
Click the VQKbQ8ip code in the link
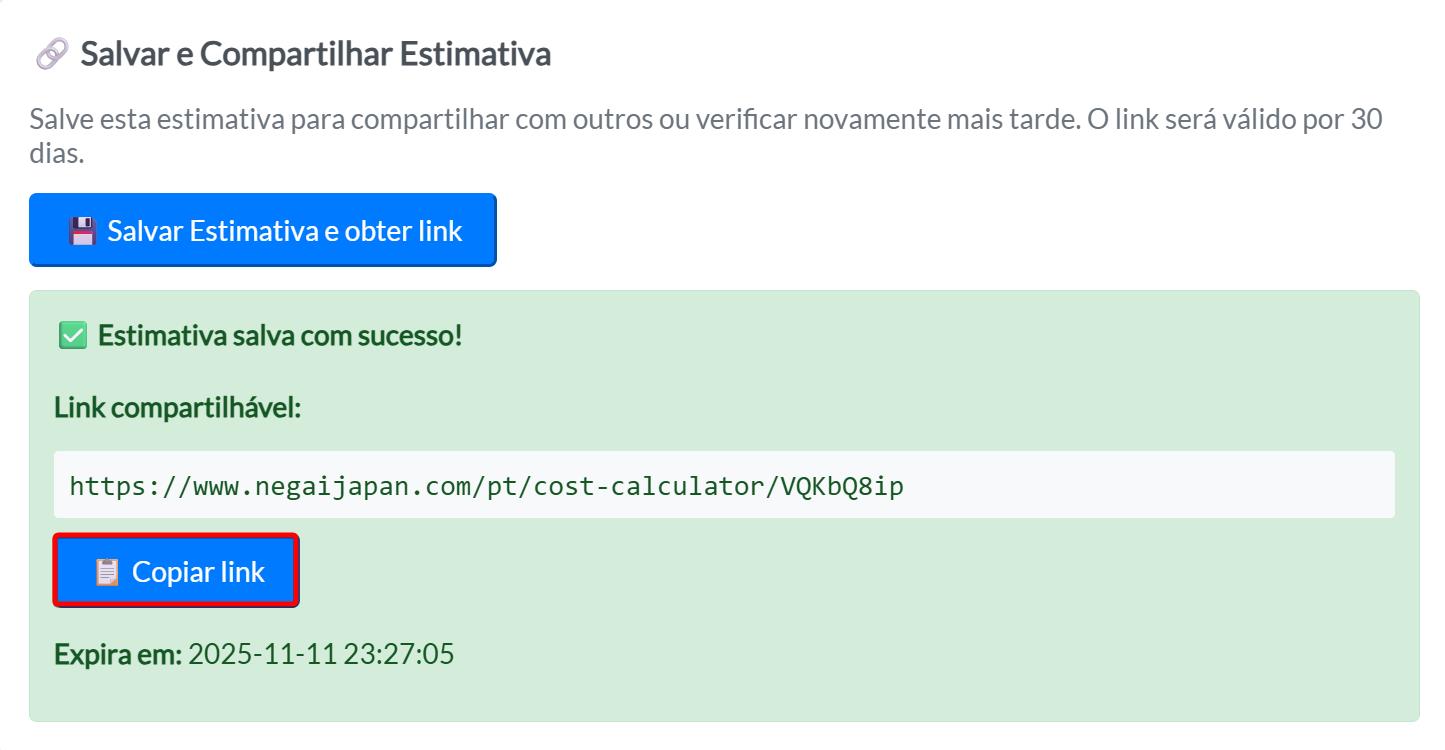coord(842,487)
